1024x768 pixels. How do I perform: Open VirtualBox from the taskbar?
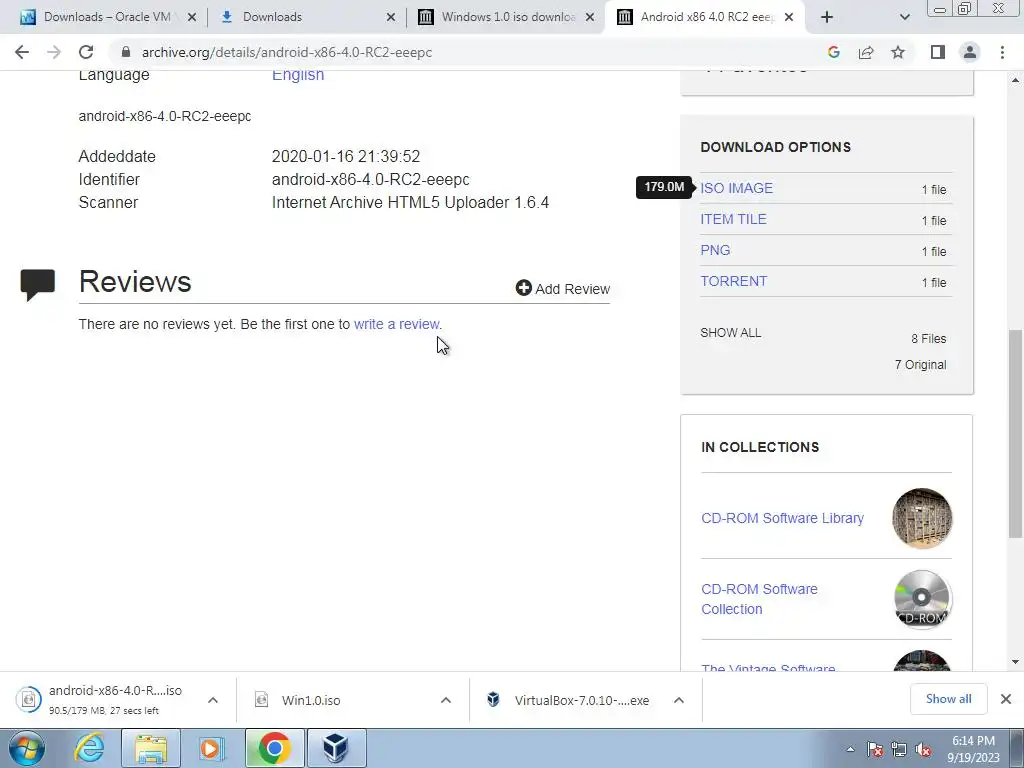click(336, 748)
